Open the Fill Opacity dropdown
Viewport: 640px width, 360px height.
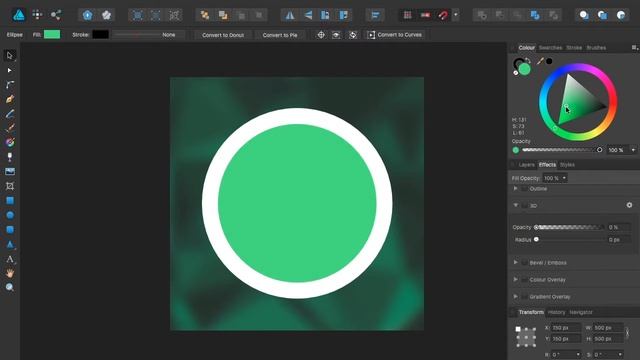(x=564, y=178)
